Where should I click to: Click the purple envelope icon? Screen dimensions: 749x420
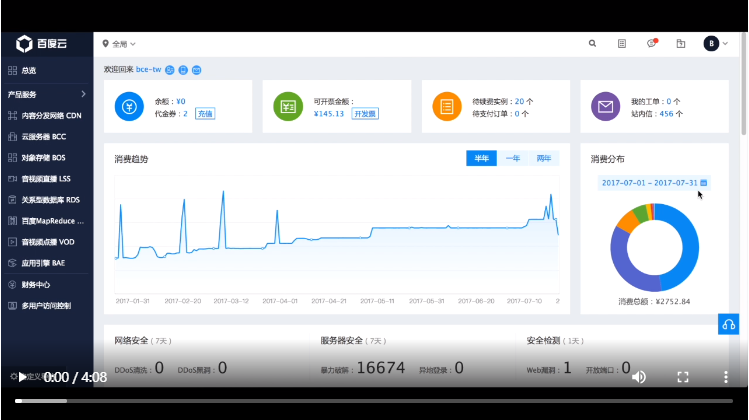605,107
